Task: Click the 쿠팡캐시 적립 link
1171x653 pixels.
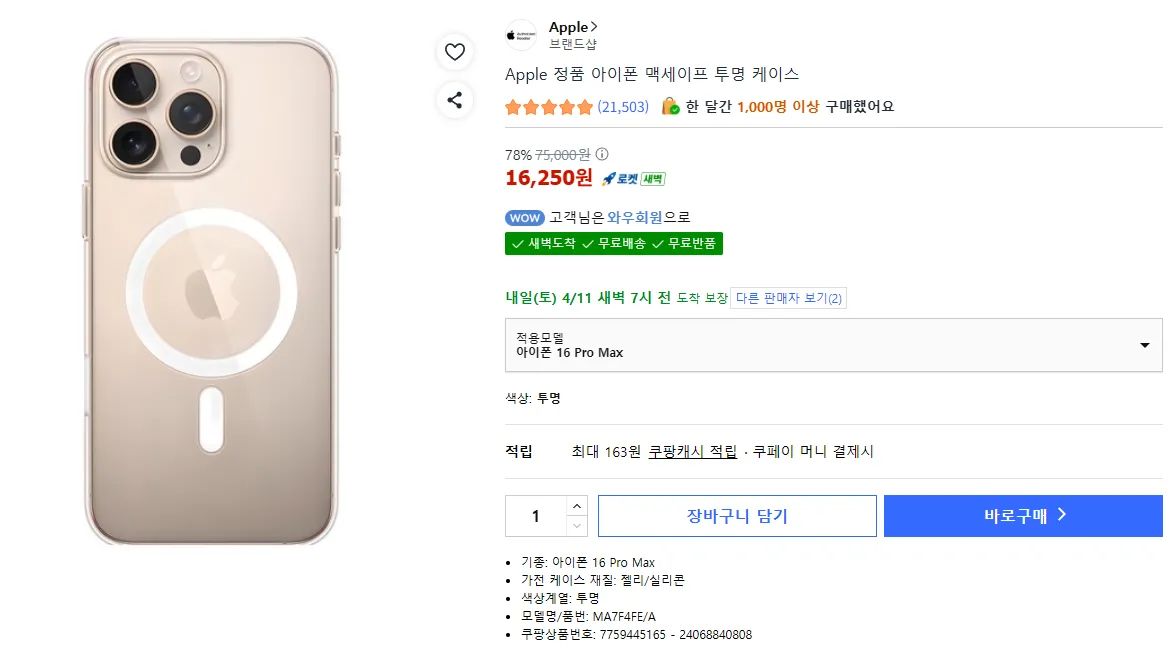Action: [x=692, y=452]
